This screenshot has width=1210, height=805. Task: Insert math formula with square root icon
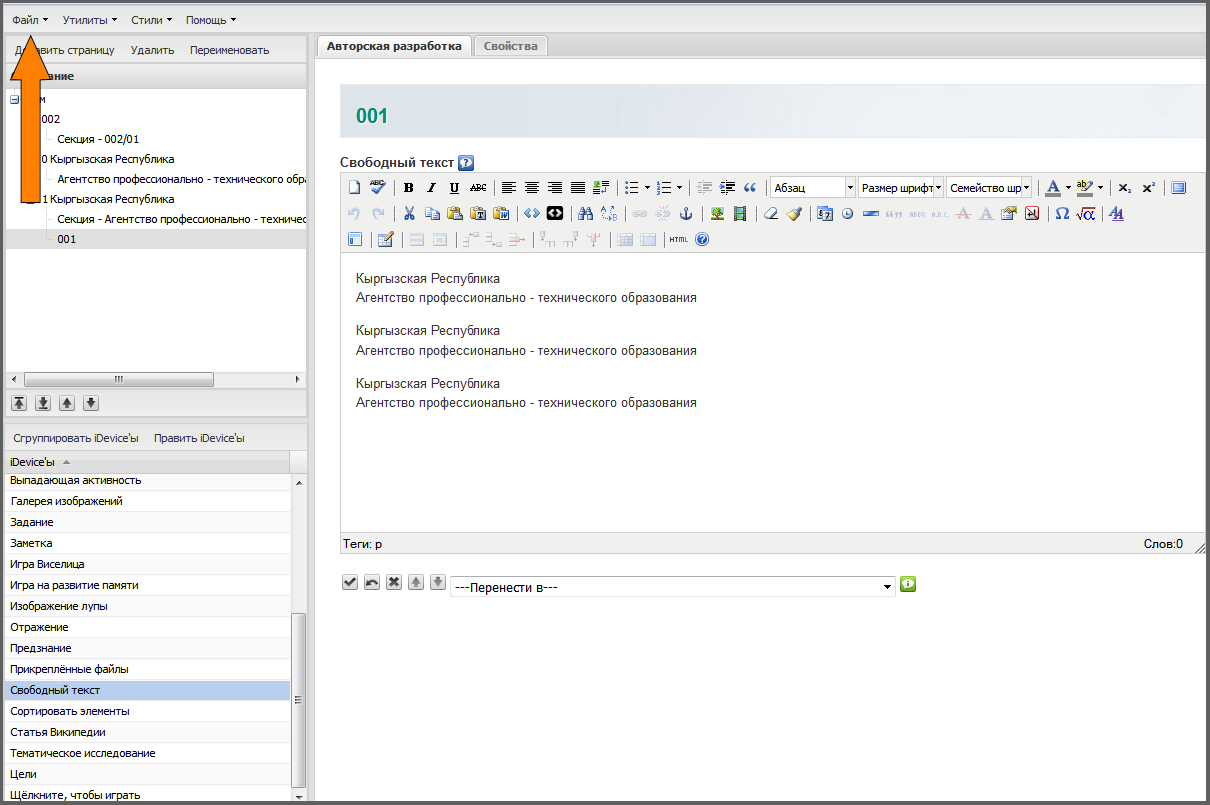(1086, 214)
